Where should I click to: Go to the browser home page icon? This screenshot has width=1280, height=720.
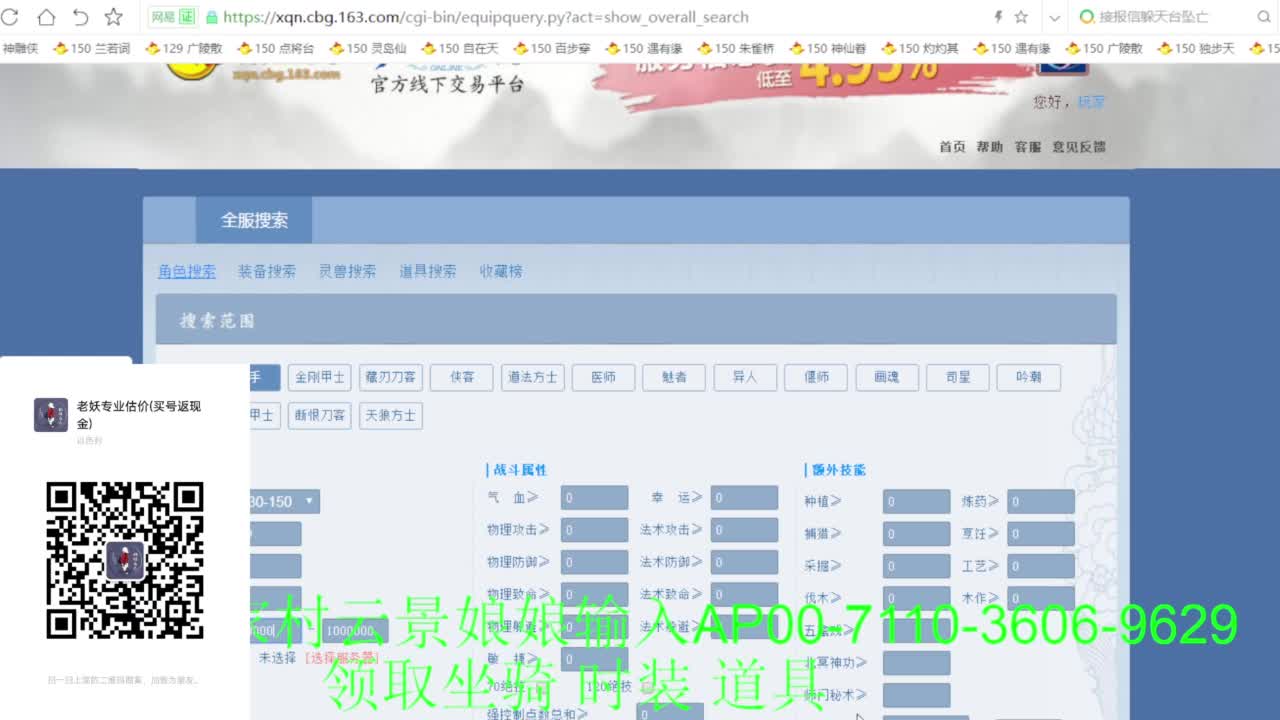46,17
